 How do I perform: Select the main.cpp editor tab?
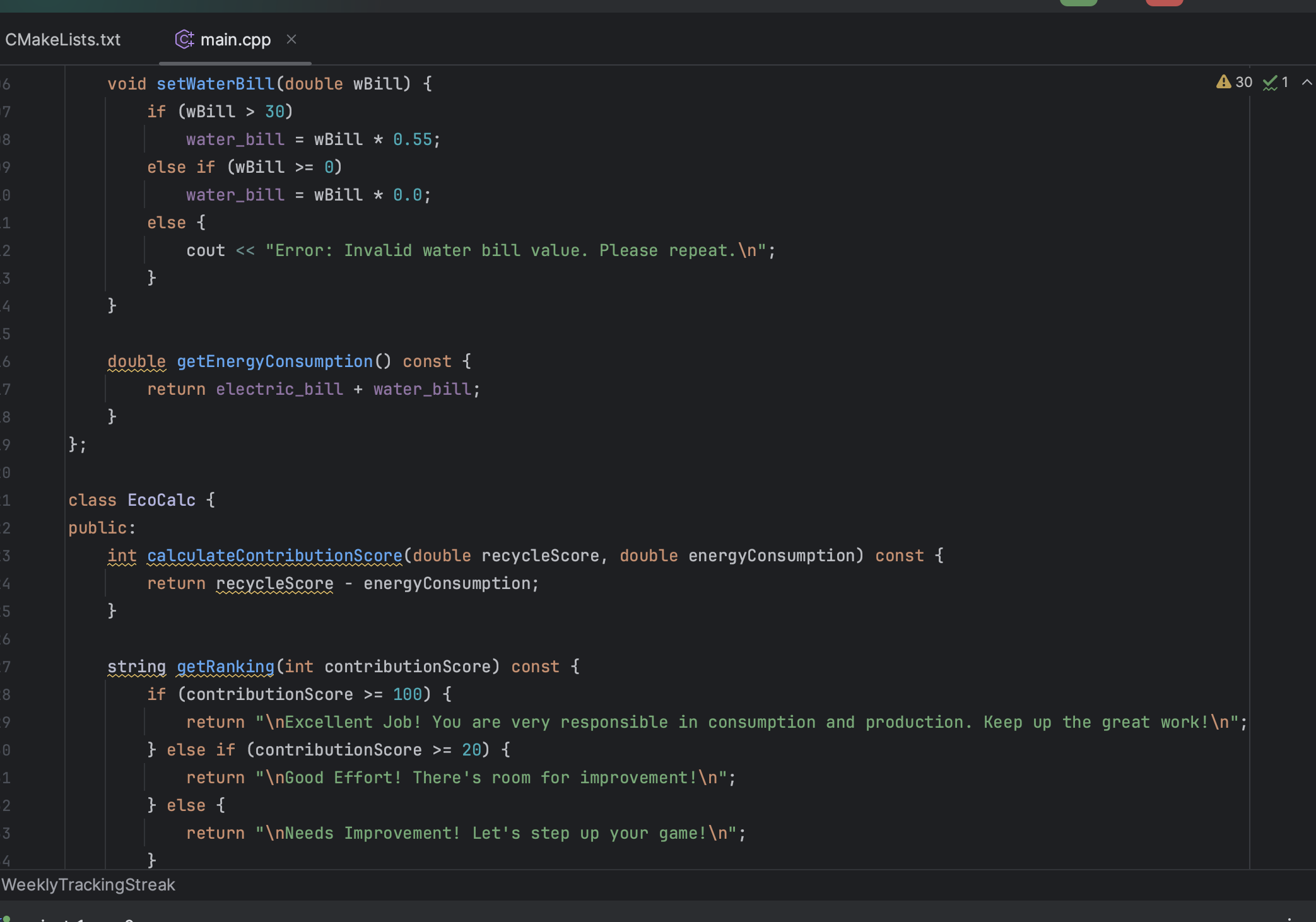[x=235, y=39]
